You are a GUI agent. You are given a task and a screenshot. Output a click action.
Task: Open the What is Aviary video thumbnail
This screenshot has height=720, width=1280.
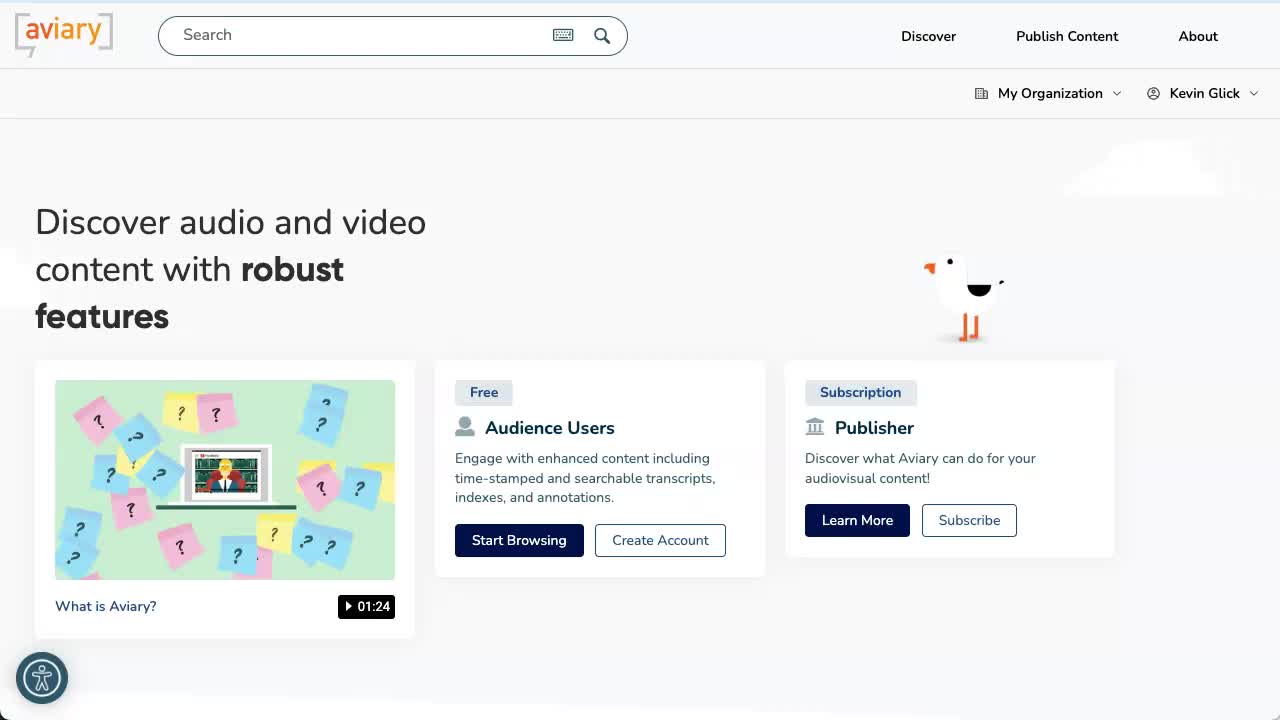point(225,480)
